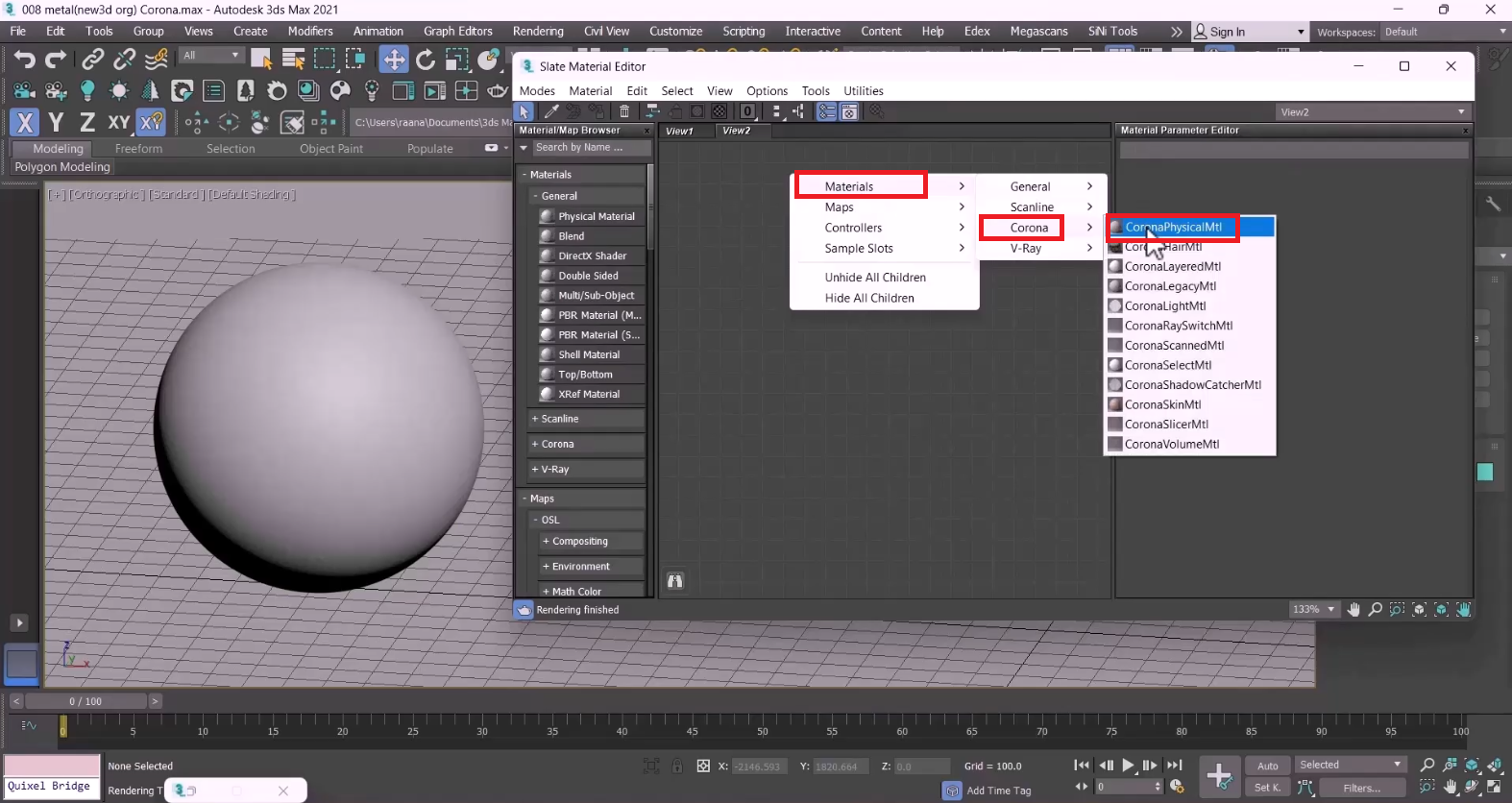
Task: Click the Bind to Space Warp icon
Action: click(x=157, y=60)
